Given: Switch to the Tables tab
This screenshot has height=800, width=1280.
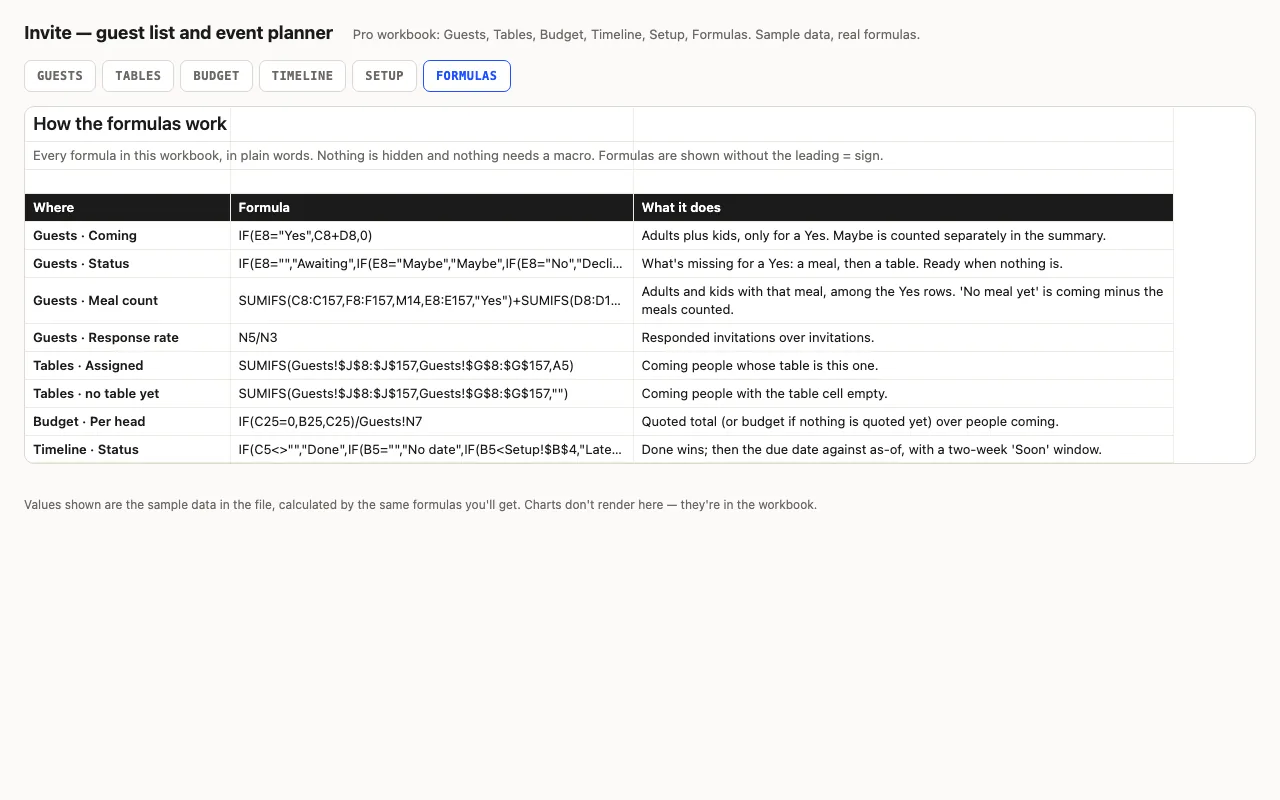Looking at the screenshot, I should pos(138,76).
